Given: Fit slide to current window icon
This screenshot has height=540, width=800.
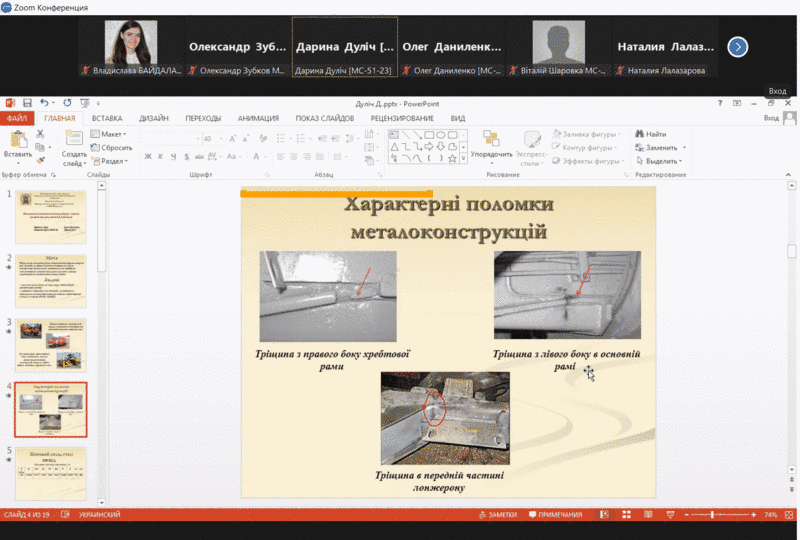Looking at the screenshot, I should pyautogui.click(x=790, y=515).
